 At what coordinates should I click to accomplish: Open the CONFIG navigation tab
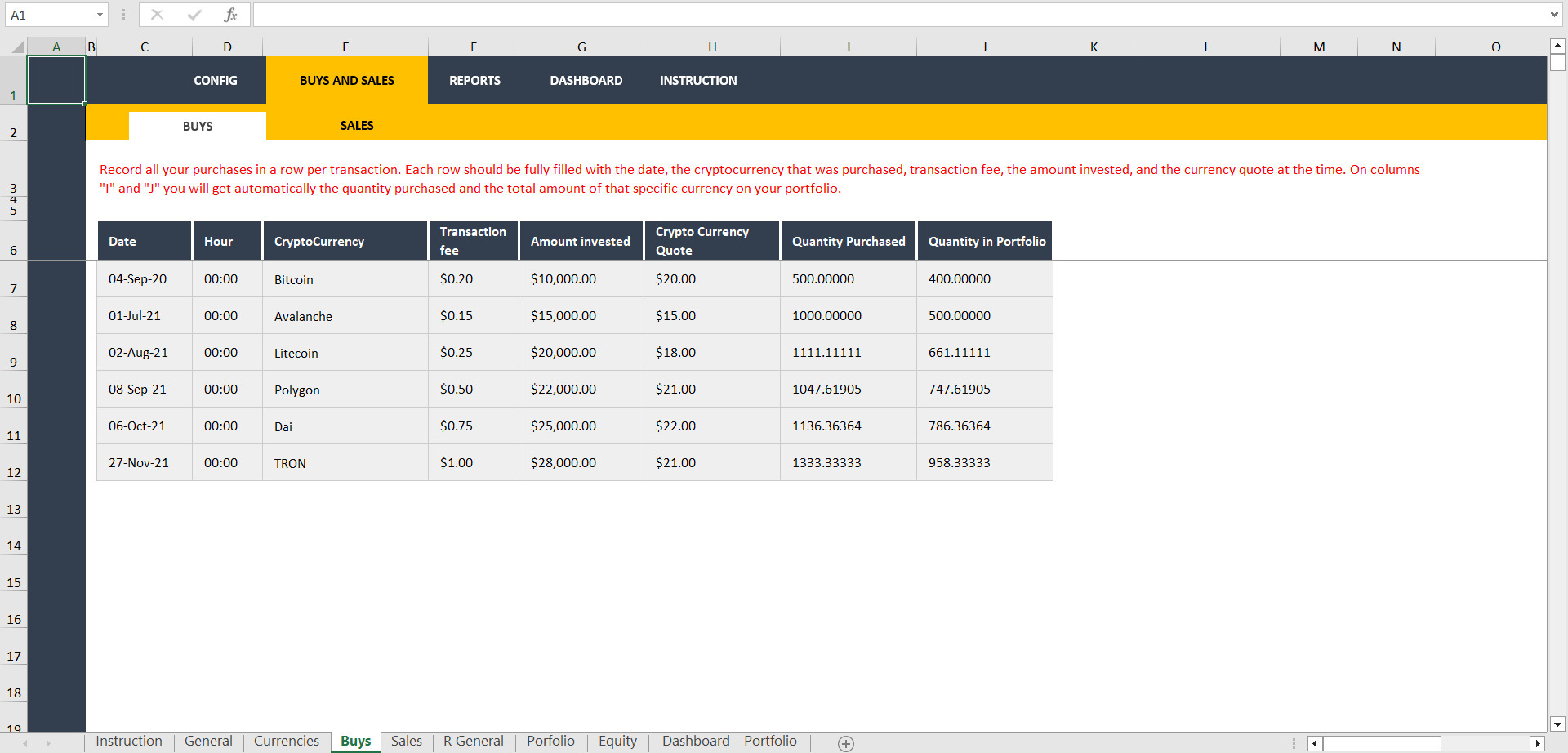coord(216,80)
